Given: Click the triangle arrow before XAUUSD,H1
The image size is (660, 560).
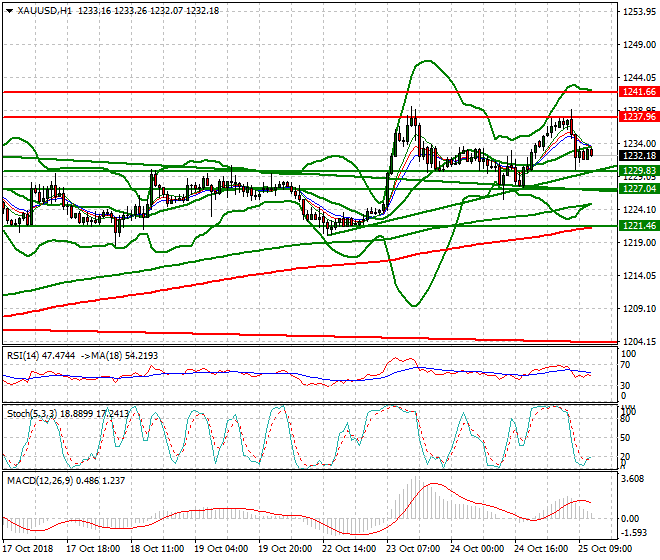Looking at the screenshot, I should [9, 11].
